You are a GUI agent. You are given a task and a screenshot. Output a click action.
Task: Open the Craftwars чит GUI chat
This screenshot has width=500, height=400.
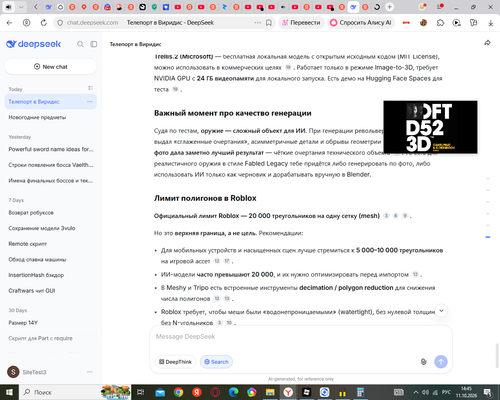coord(51,291)
